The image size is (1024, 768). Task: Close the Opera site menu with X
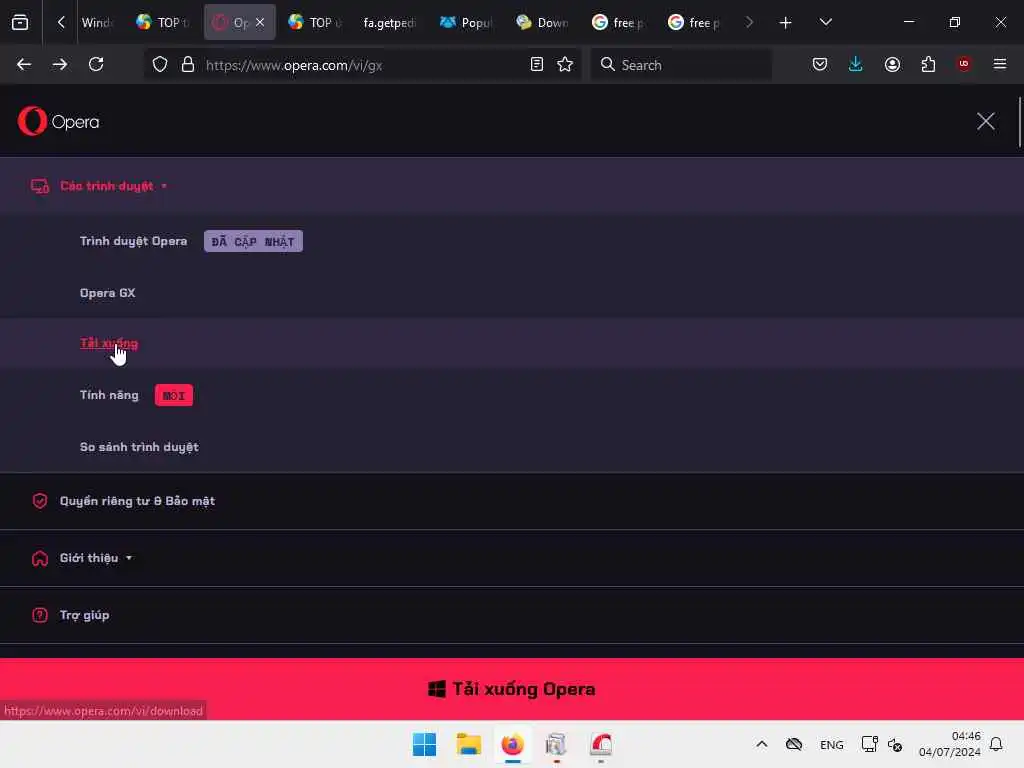click(x=985, y=121)
